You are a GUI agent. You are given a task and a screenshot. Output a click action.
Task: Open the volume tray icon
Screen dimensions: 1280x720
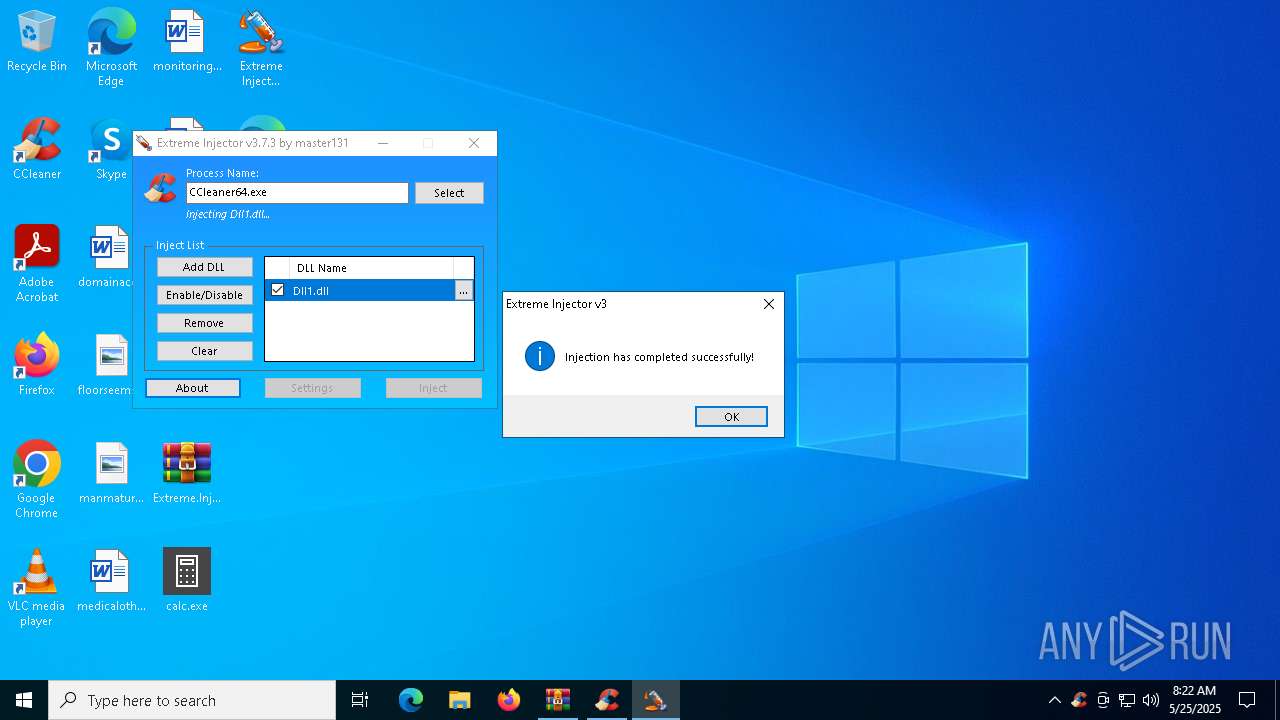1151,700
